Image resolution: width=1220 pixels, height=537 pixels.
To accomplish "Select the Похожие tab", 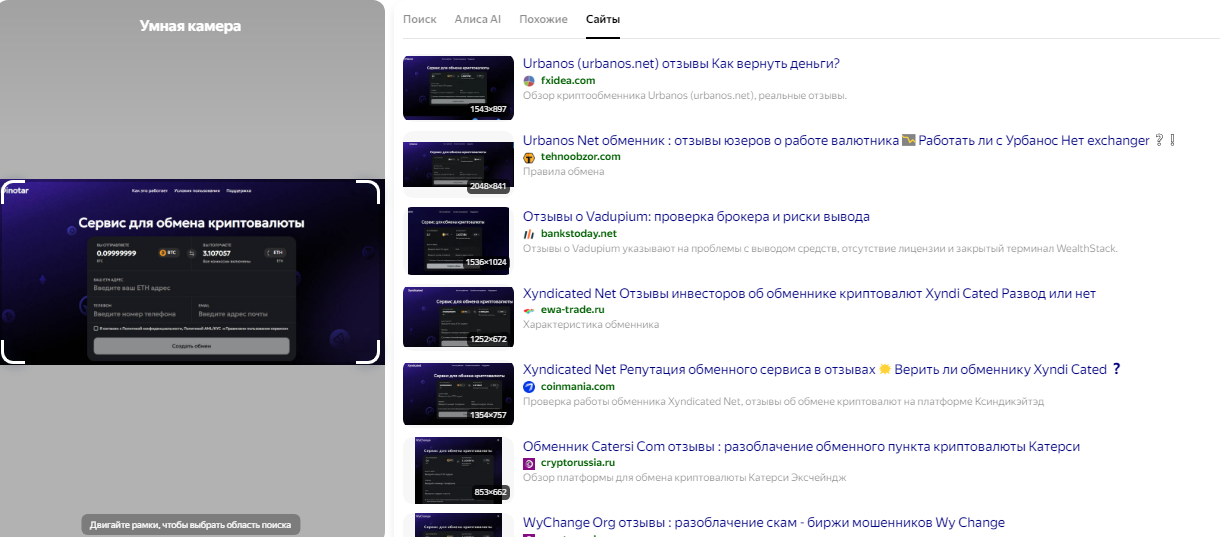I will coord(543,19).
